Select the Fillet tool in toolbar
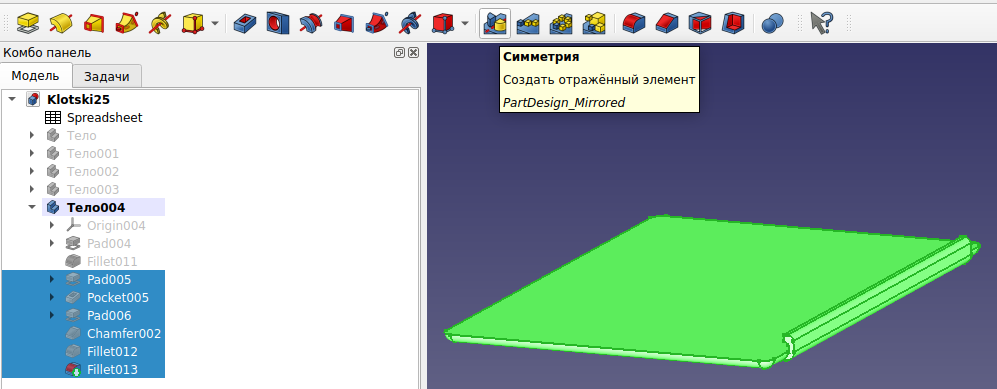The width and height of the screenshot is (997, 389). coord(633,24)
